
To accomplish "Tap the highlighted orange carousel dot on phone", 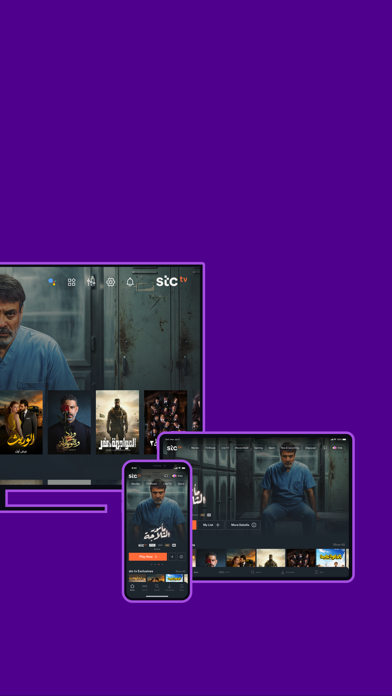I will click(x=159, y=565).
